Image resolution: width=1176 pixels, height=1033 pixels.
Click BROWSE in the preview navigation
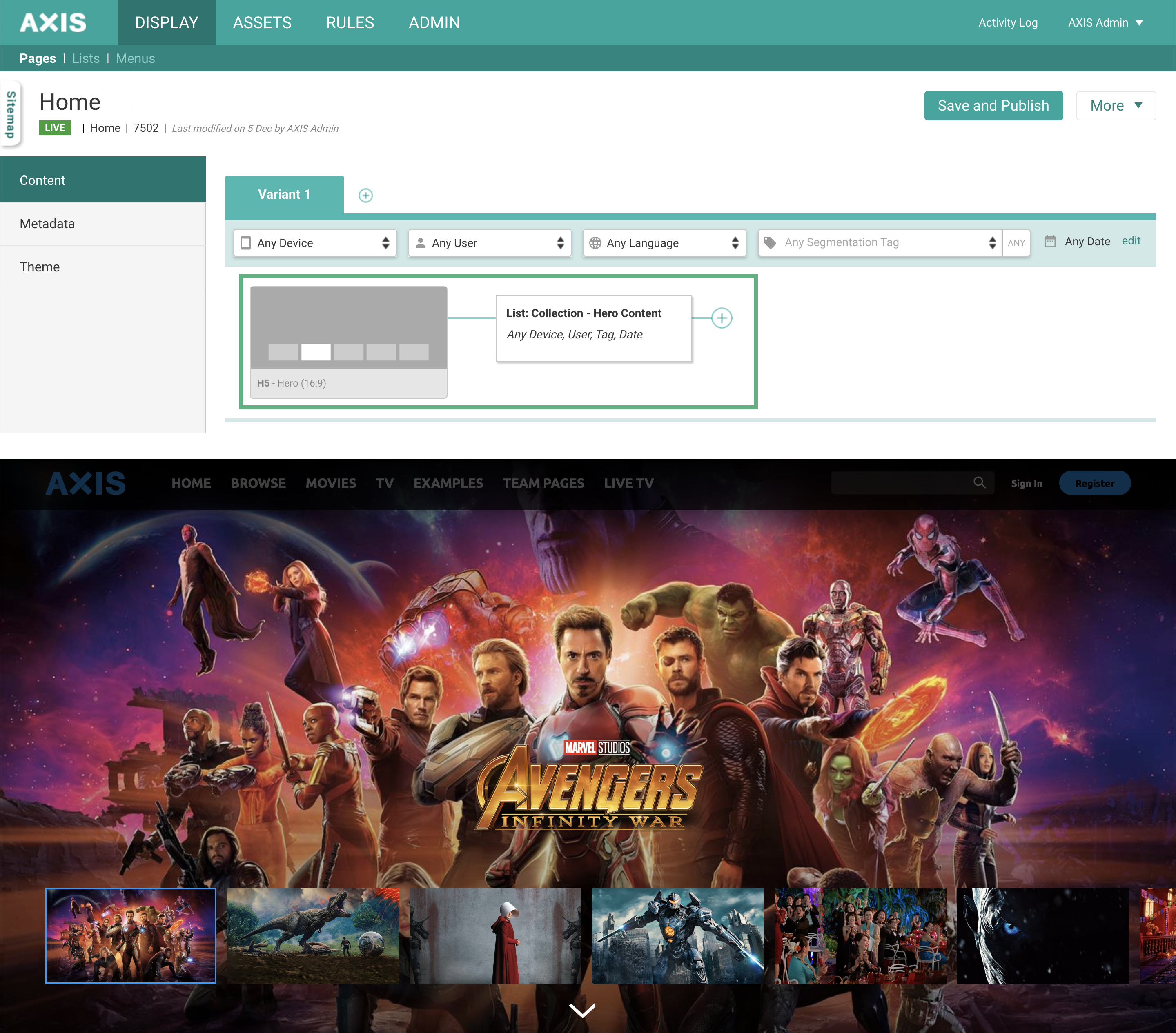pyautogui.click(x=258, y=483)
